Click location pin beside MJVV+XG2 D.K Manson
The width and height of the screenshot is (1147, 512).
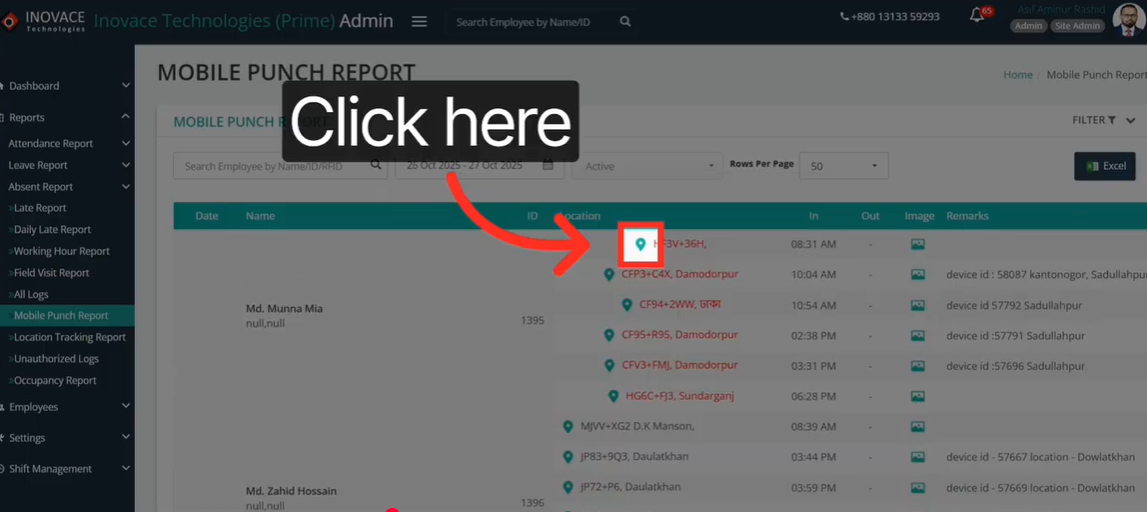568,427
